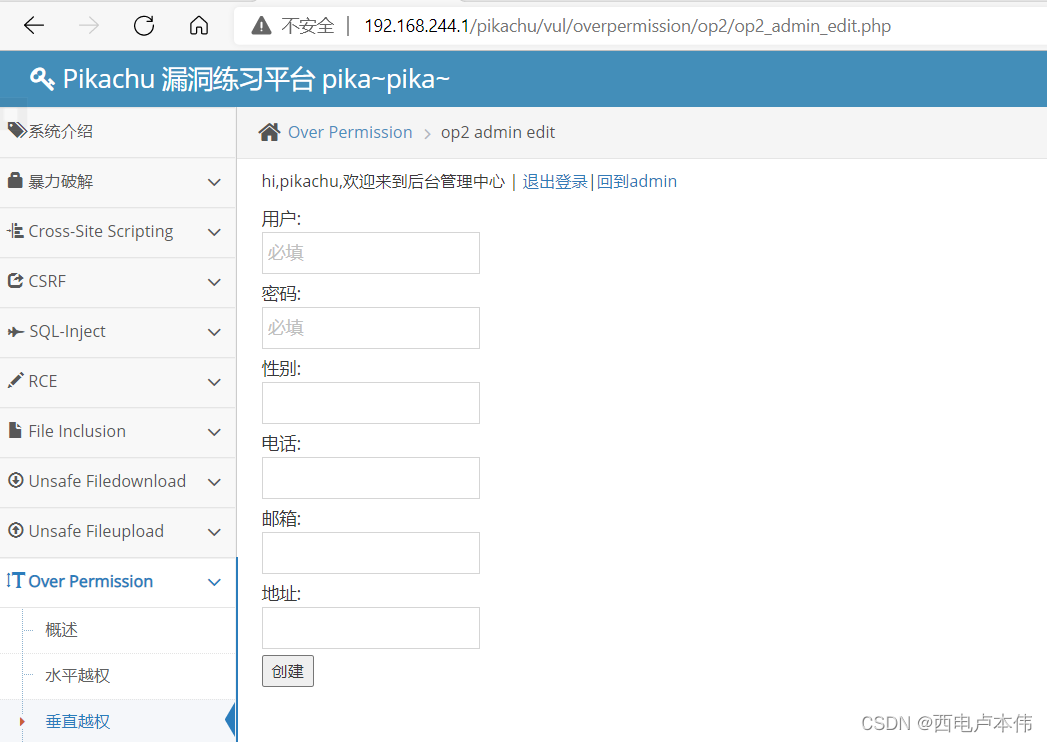The width and height of the screenshot is (1047, 742).
Task: Focus the 密码 input field
Action: 371,328
